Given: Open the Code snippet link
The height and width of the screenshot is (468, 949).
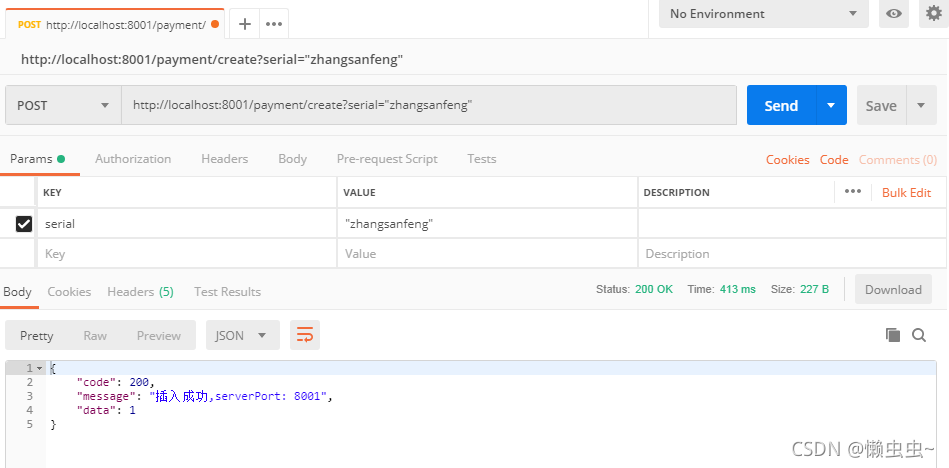Looking at the screenshot, I should pos(834,160).
